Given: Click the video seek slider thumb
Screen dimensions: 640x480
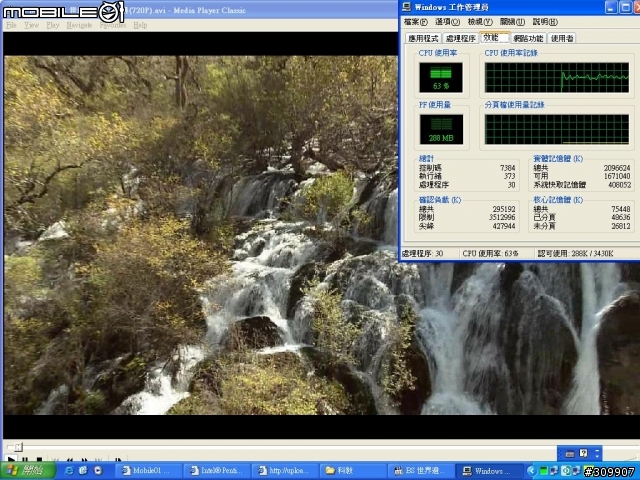Looking at the screenshot, I should click(x=18, y=447).
